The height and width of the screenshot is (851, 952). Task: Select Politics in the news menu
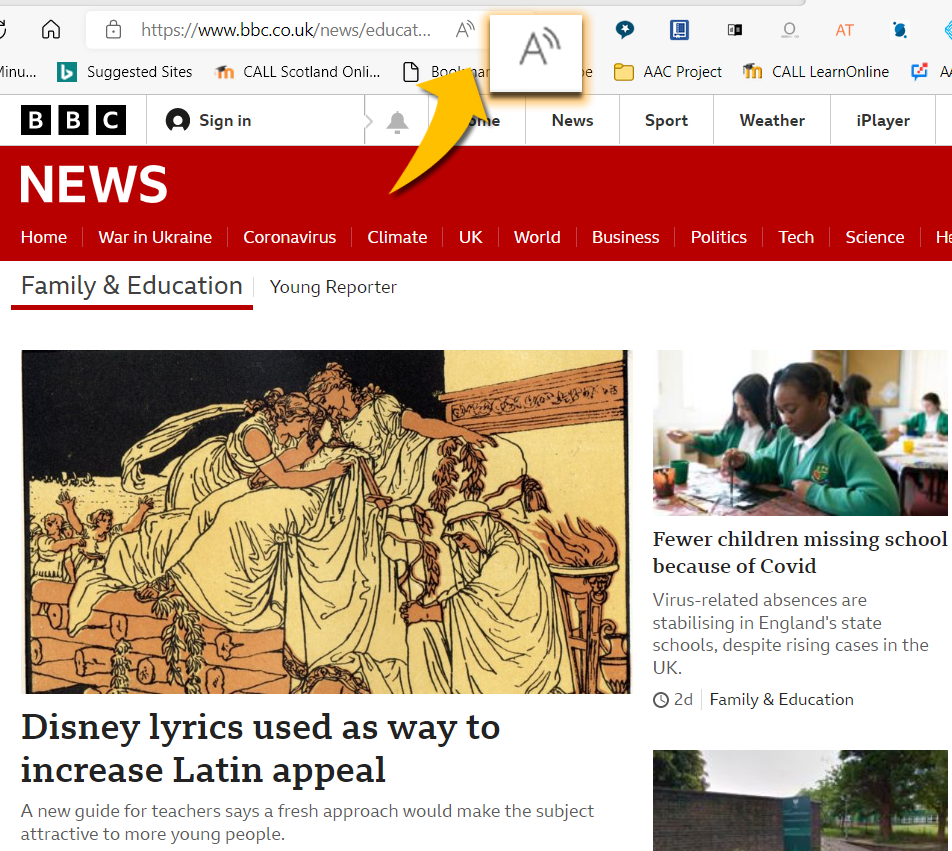pos(718,237)
